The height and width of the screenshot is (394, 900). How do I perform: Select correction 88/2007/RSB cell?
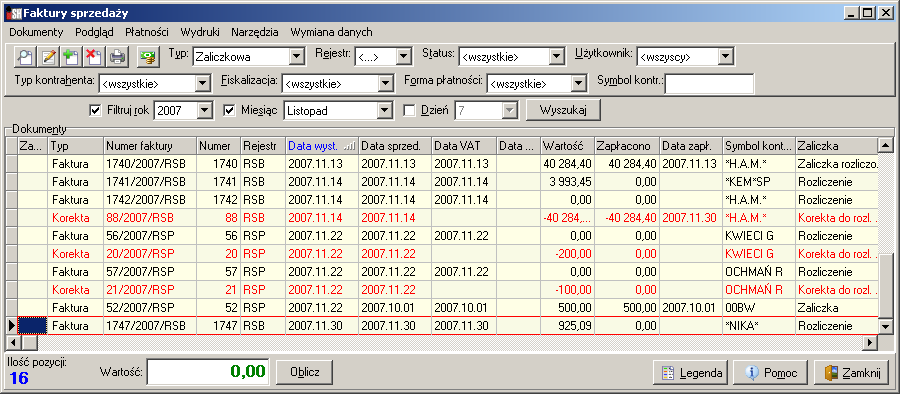pos(150,218)
